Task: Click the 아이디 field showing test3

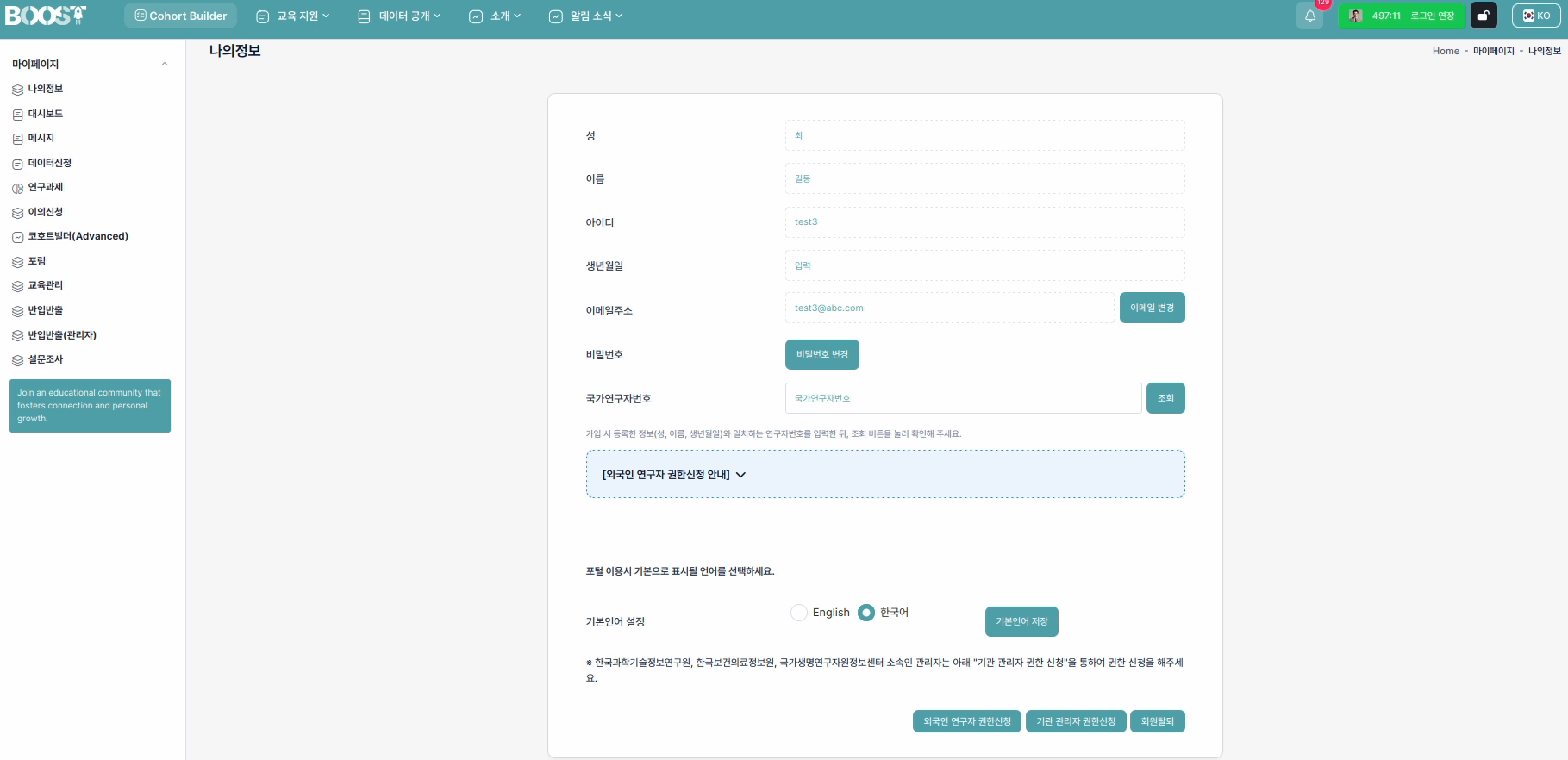Action: [x=984, y=221]
